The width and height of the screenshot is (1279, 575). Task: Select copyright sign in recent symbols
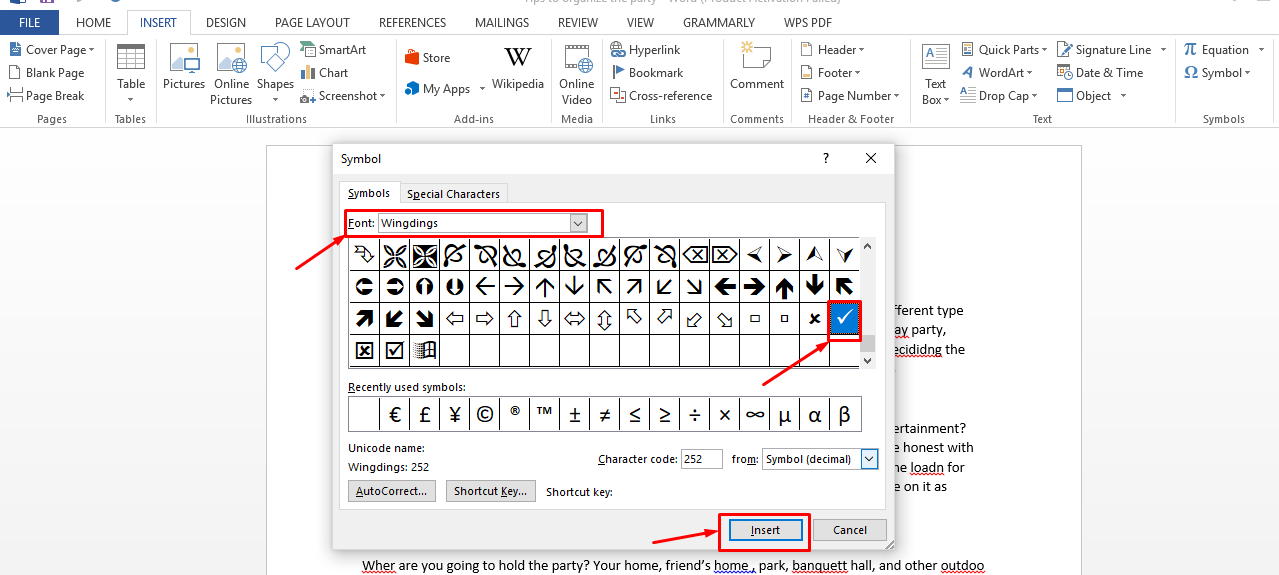pos(485,414)
